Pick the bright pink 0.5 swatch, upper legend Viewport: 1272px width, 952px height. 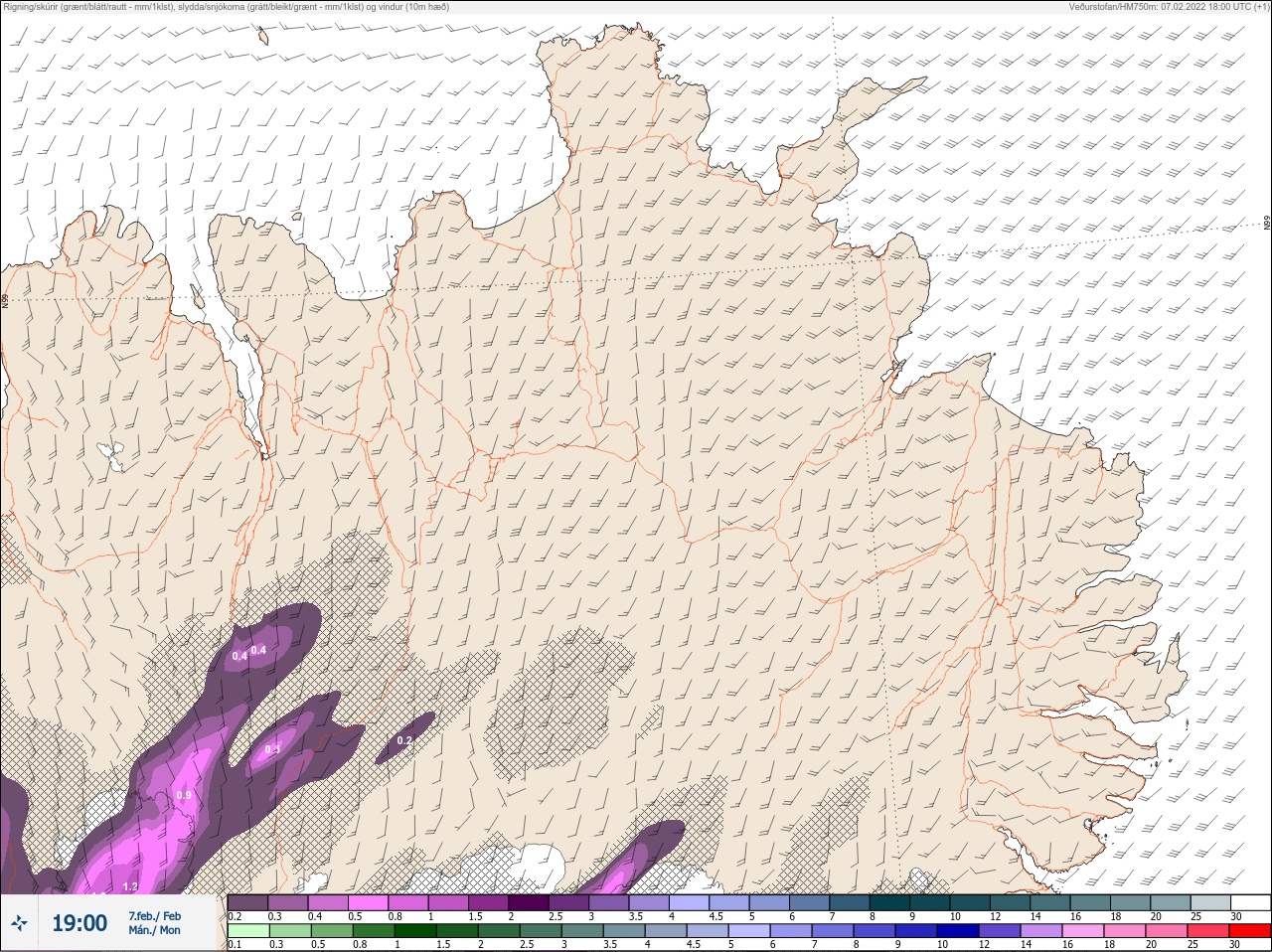coord(368,902)
